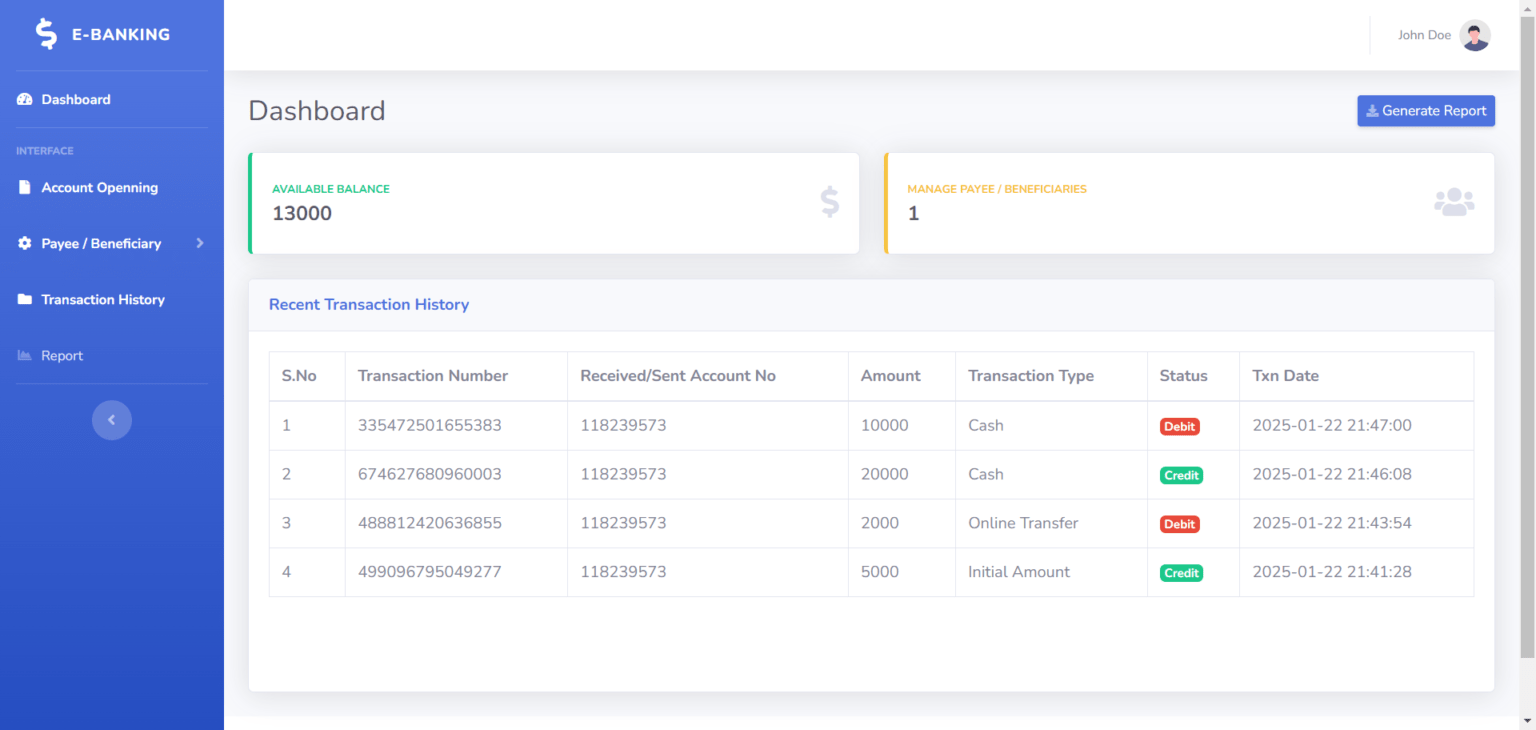
Task: Collapse the sidebar using the circular arrow button
Action: (111, 420)
